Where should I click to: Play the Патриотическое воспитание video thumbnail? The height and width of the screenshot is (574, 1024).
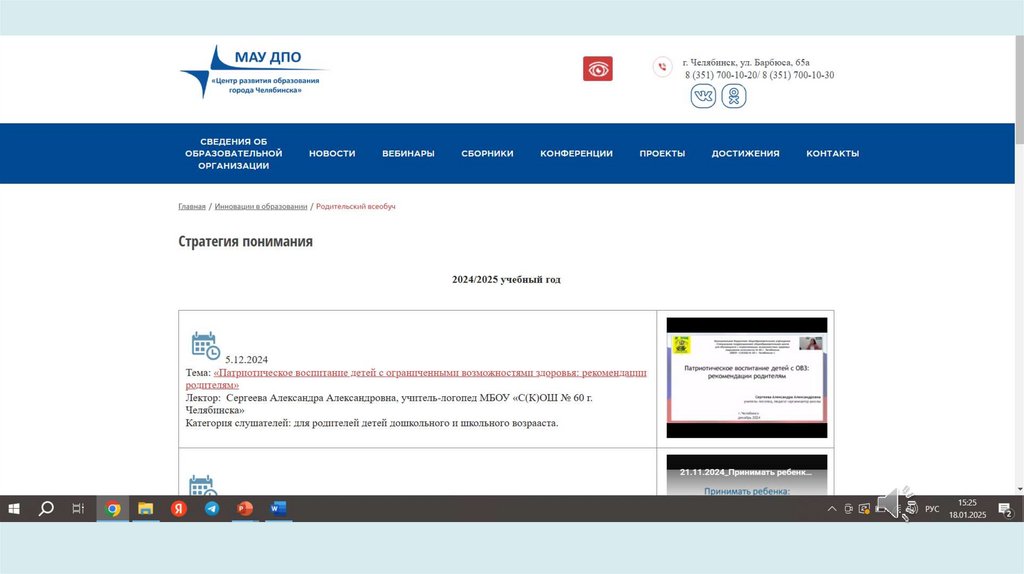[x=746, y=377]
